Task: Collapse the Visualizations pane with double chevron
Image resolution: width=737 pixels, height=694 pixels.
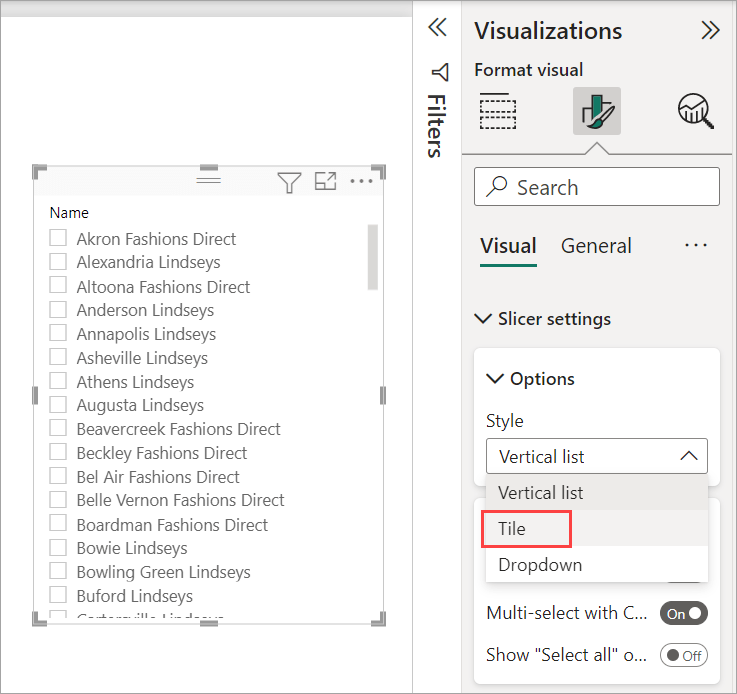Action: [710, 30]
